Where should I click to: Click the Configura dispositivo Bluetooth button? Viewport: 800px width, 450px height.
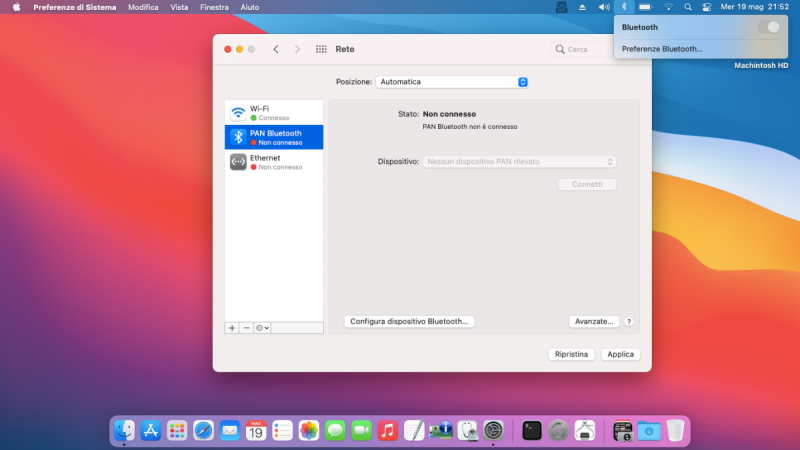point(409,321)
